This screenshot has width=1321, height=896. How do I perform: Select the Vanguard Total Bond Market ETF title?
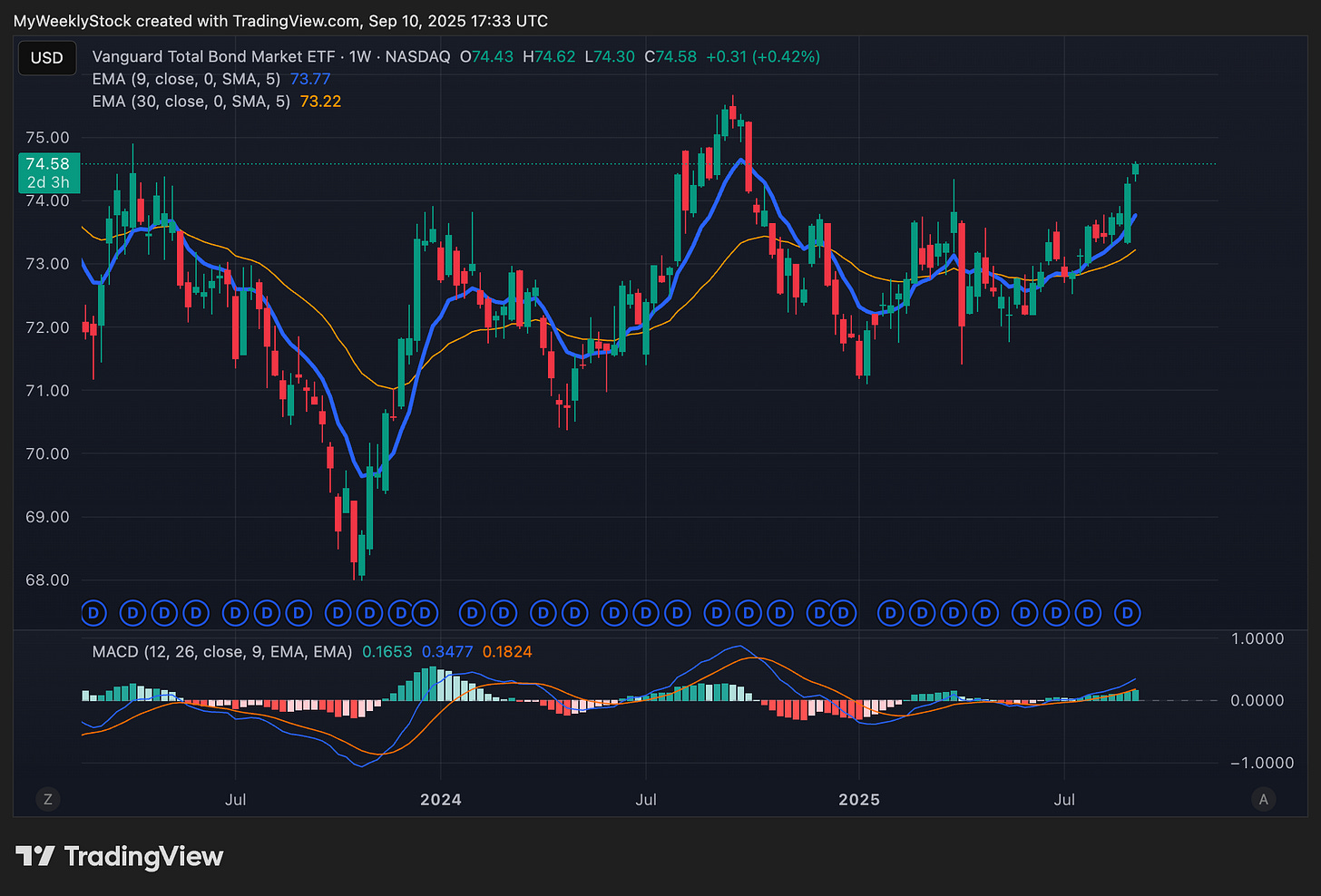click(214, 56)
